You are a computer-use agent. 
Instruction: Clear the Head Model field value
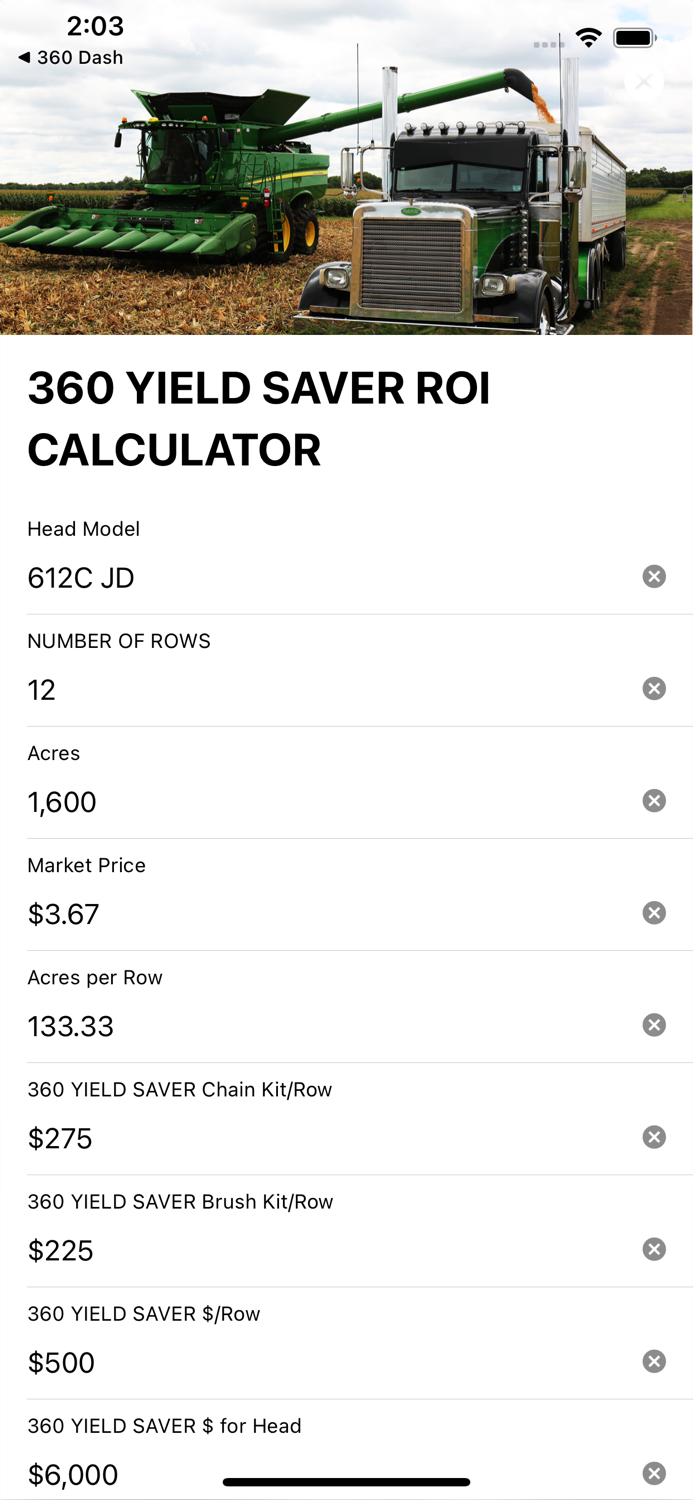pyautogui.click(x=655, y=576)
